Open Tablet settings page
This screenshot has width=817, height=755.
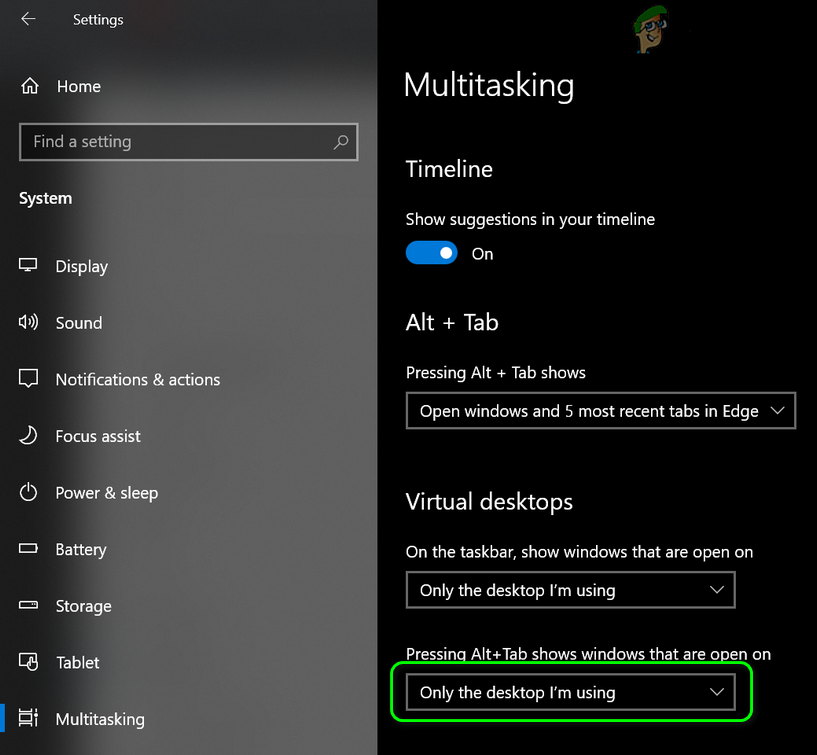pos(78,662)
